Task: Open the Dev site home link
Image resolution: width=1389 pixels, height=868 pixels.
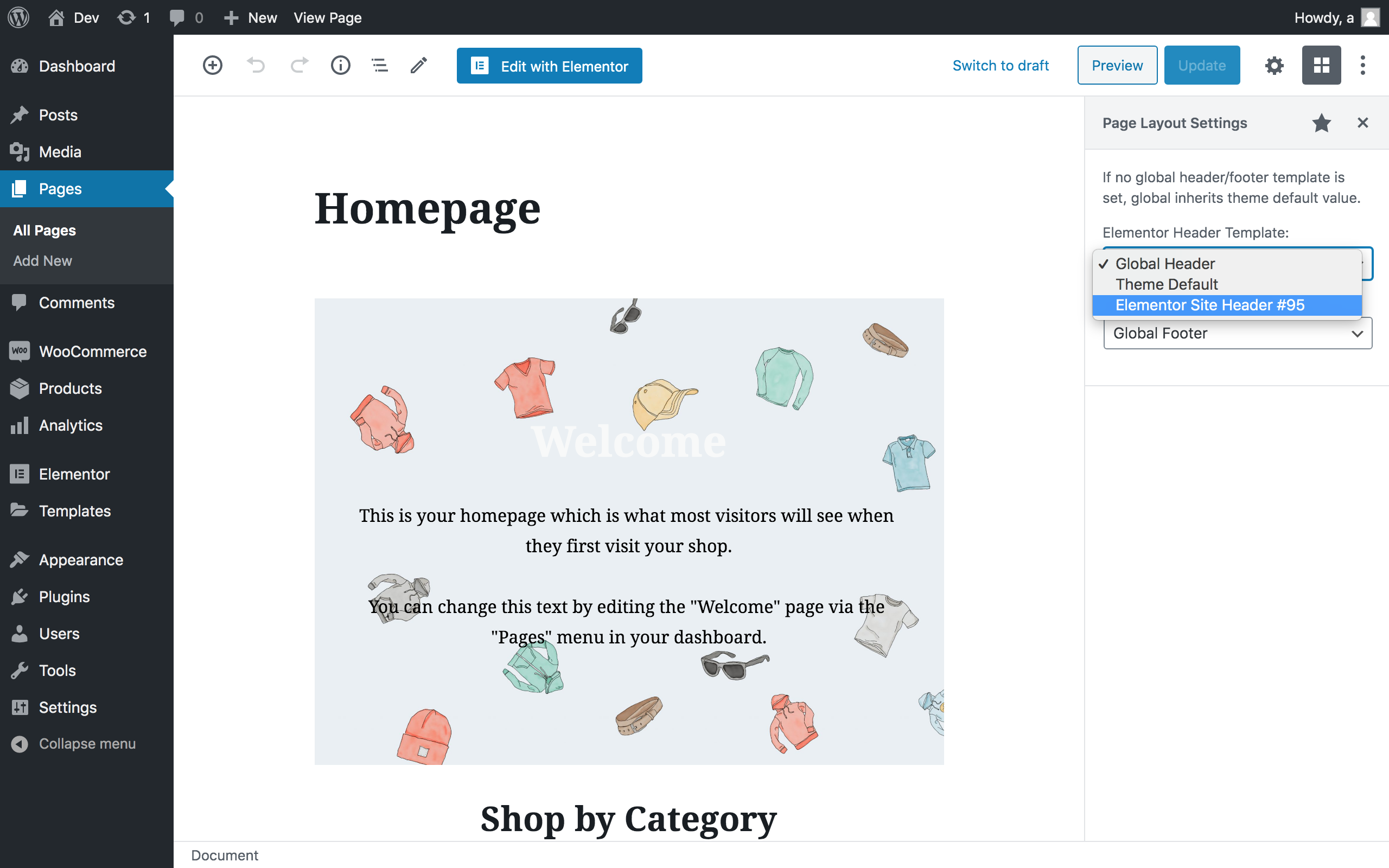Action: pos(73,17)
